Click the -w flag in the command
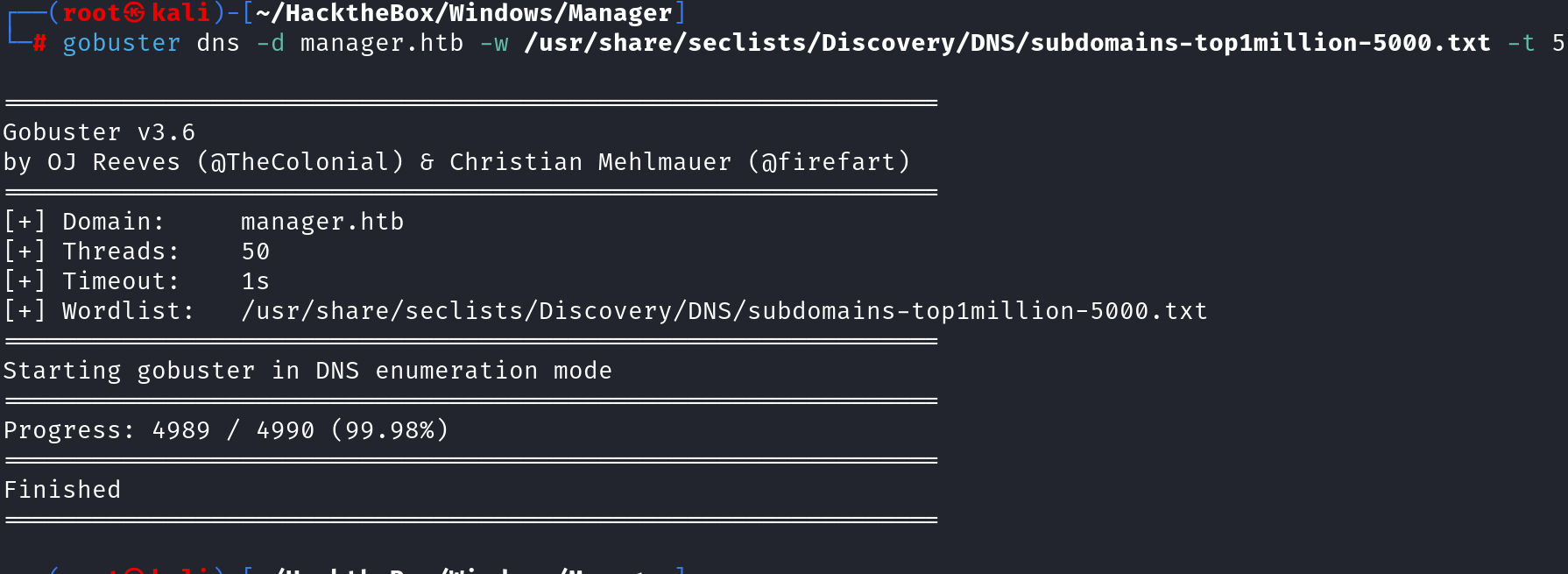Viewport: 1568px width, 574px height. tap(494, 43)
